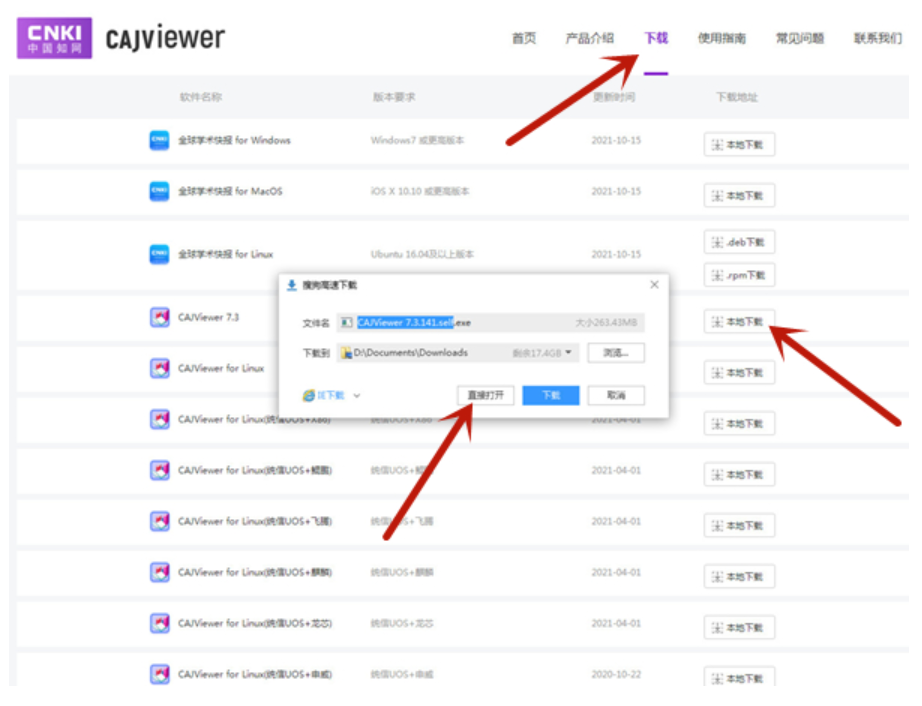Open the 使用指南 navigation tab
The height and width of the screenshot is (706, 922).
[721, 39]
